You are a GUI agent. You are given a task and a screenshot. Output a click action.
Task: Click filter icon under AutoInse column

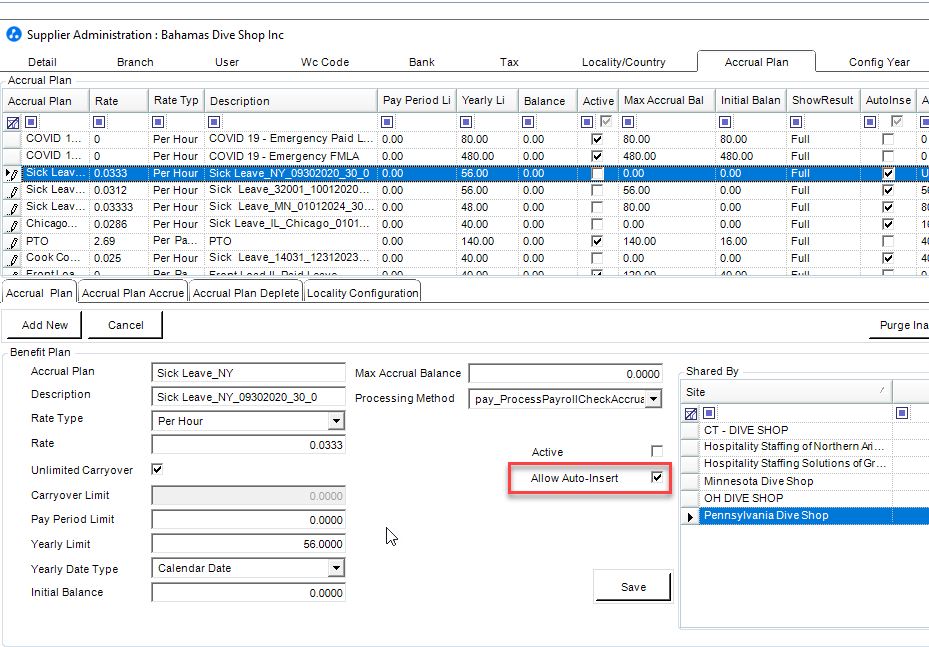click(x=870, y=122)
